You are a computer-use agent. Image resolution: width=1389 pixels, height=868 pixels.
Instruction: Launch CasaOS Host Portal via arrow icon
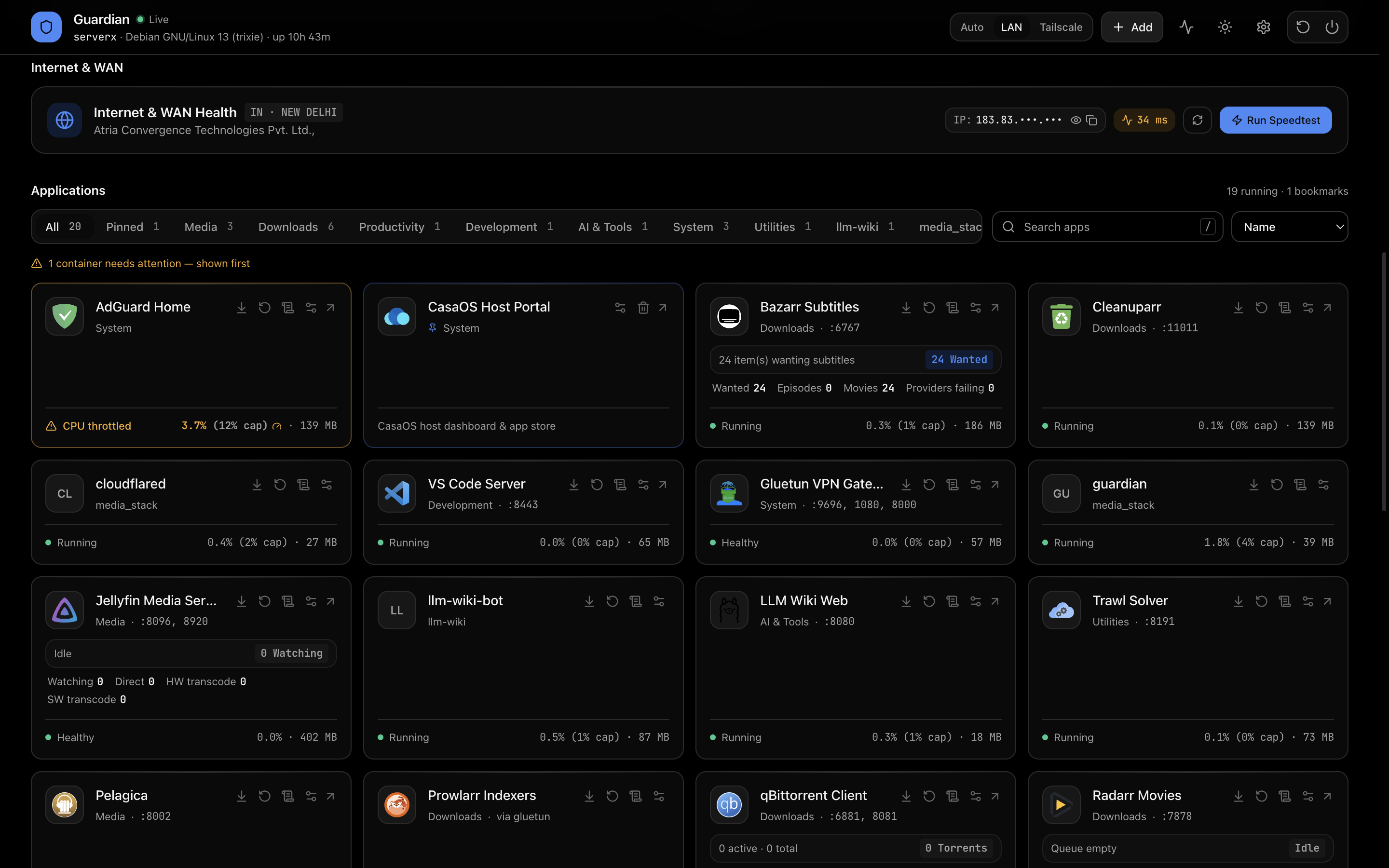663,308
